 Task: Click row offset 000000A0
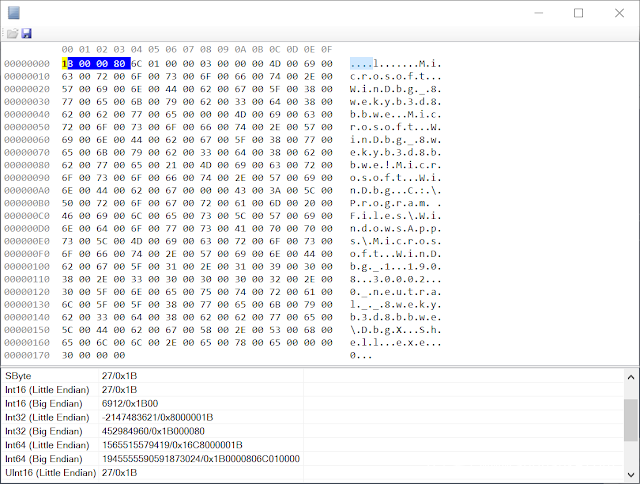tap(27, 190)
